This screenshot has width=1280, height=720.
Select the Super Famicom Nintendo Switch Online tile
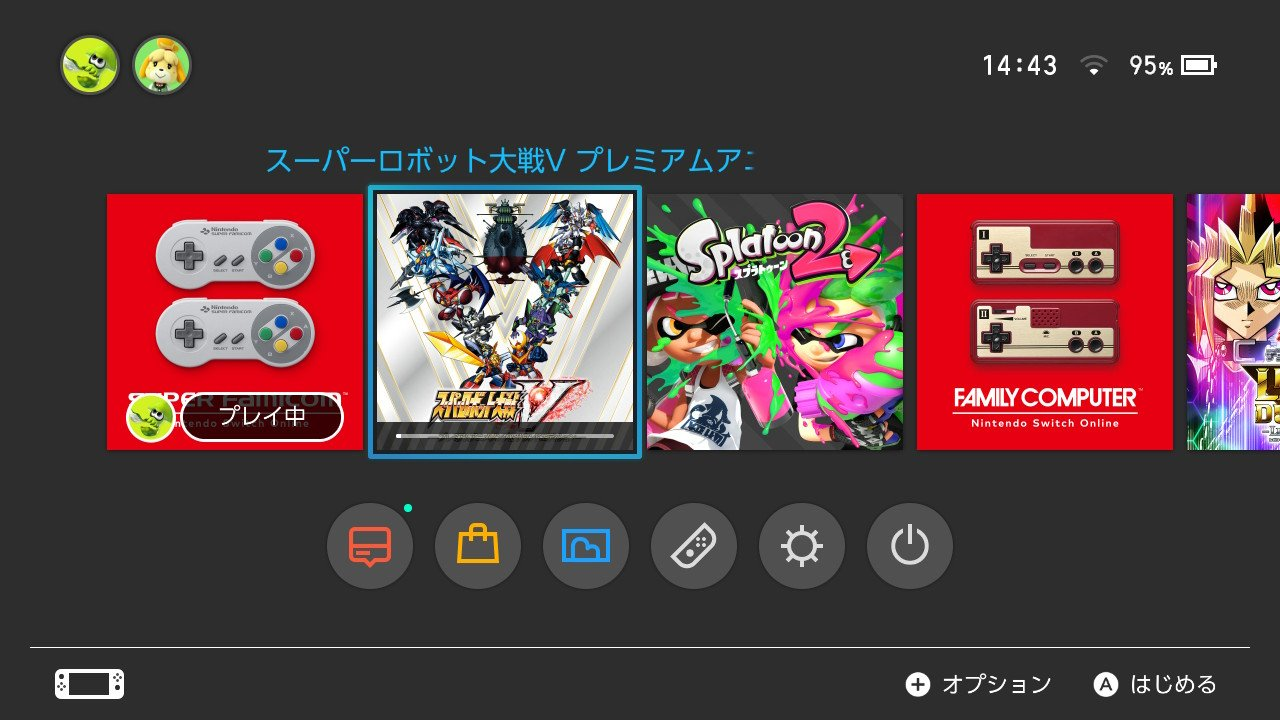coord(235,322)
